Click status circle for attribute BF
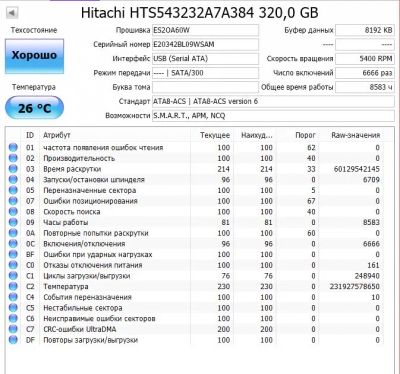The image size is (400, 374). pyautogui.click(x=13, y=254)
